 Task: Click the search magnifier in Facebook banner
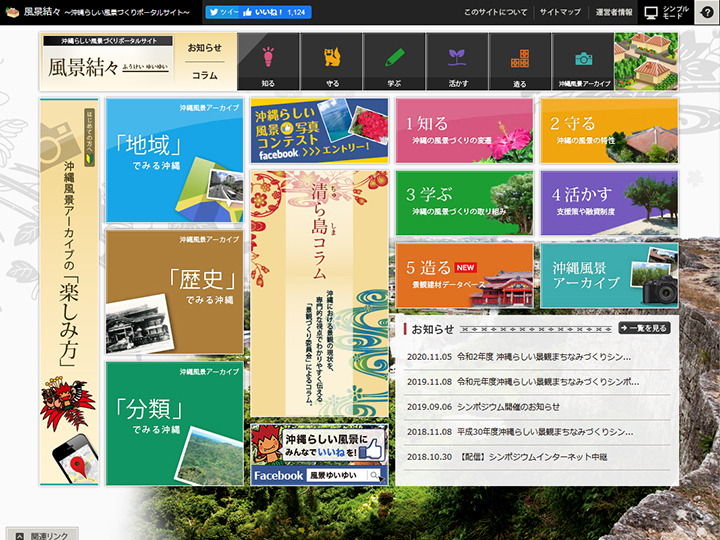pyautogui.click(x=375, y=475)
